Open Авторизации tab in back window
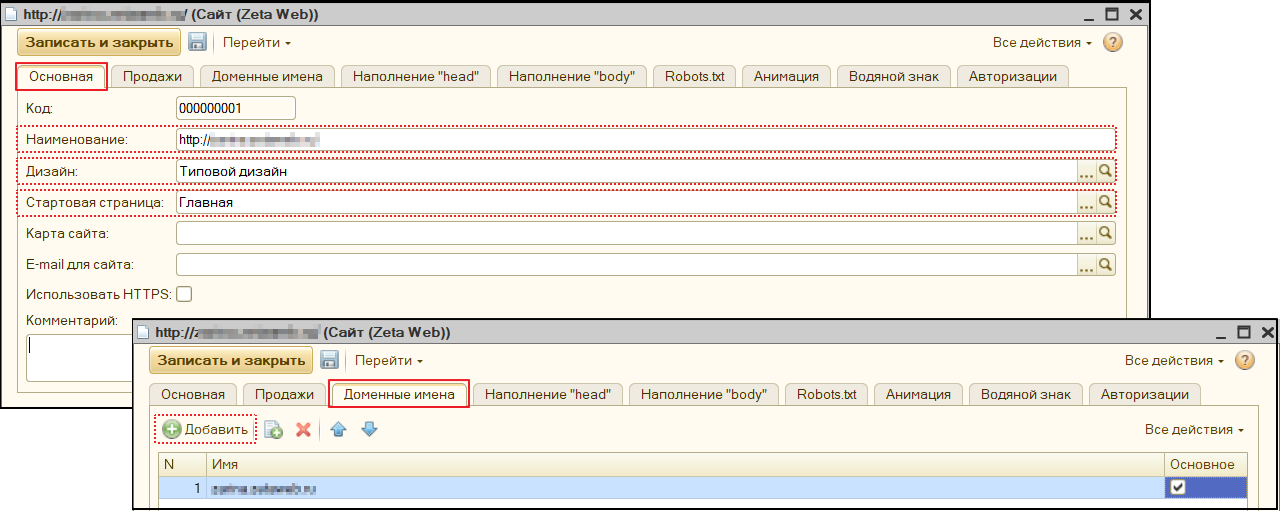 tap(1012, 77)
